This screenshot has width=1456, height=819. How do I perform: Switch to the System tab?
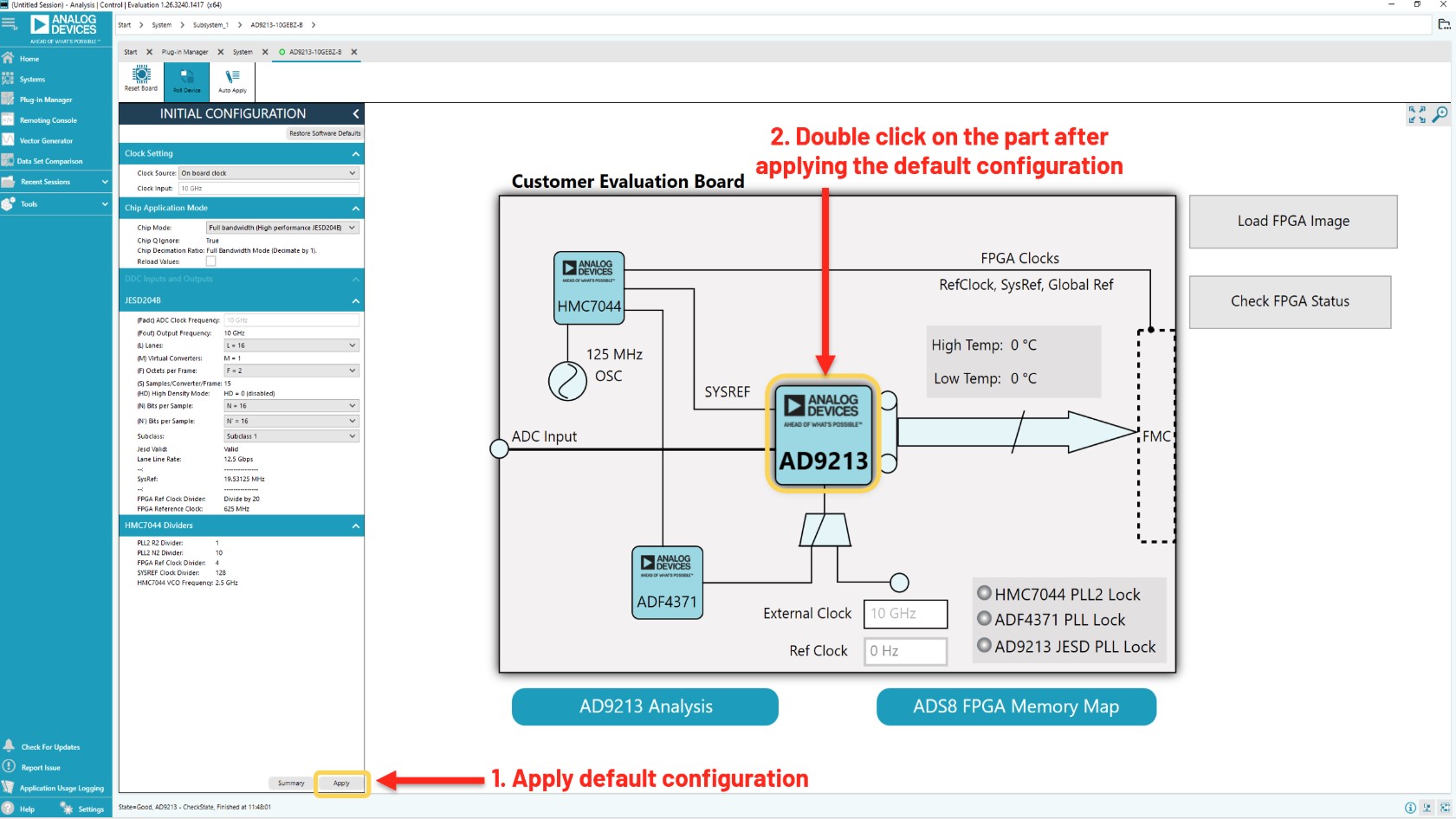pos(243,52)
